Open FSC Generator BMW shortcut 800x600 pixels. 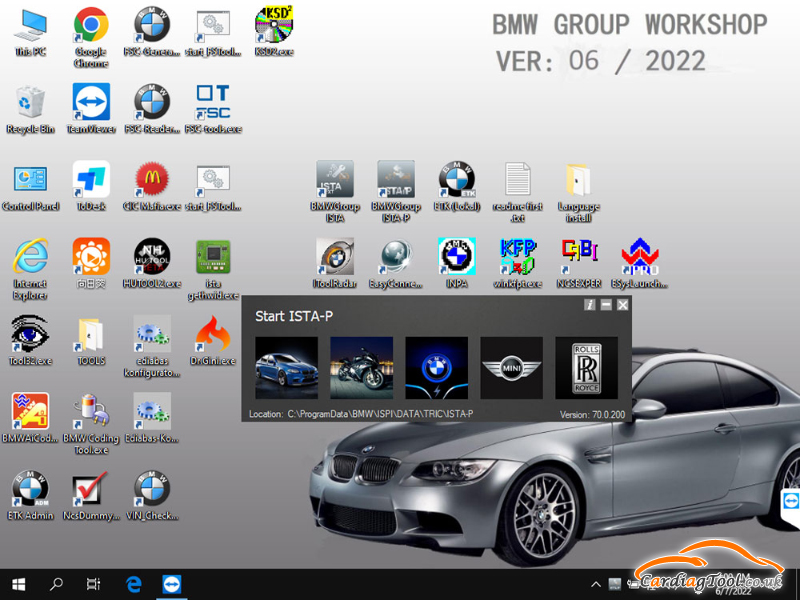coord(152,32)
